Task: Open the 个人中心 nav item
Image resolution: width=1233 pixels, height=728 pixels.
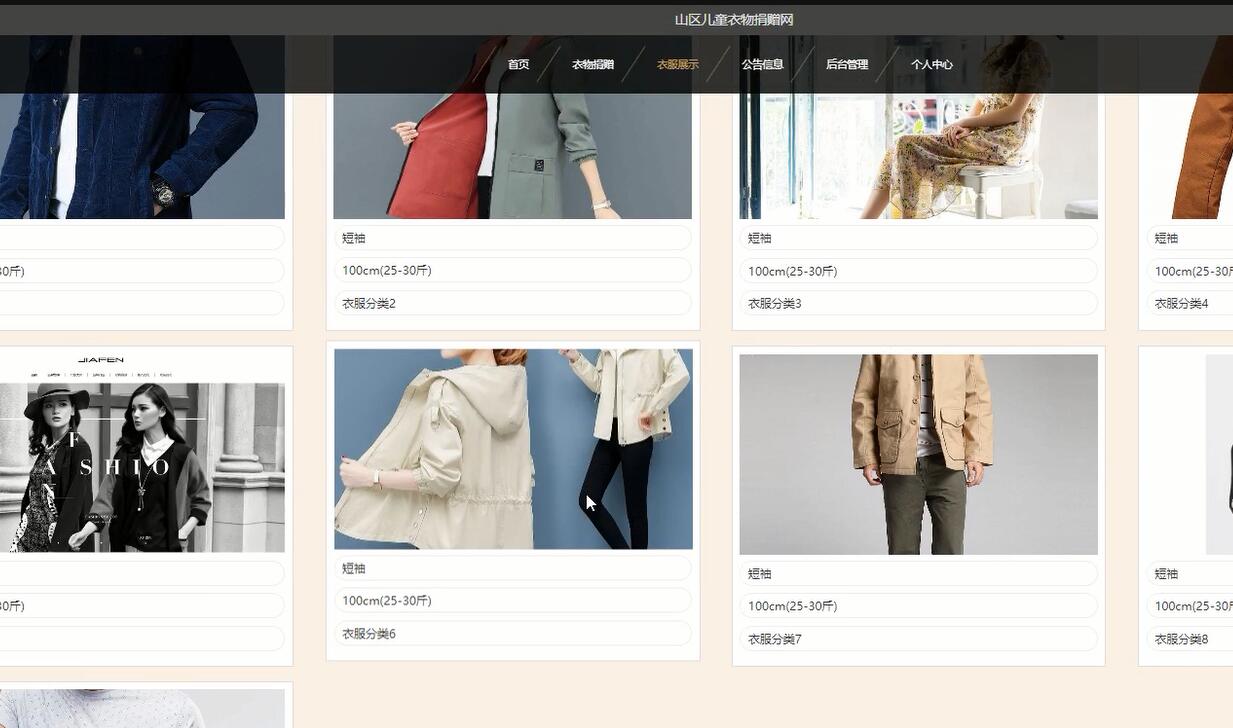Action: [x=931, y=64]
